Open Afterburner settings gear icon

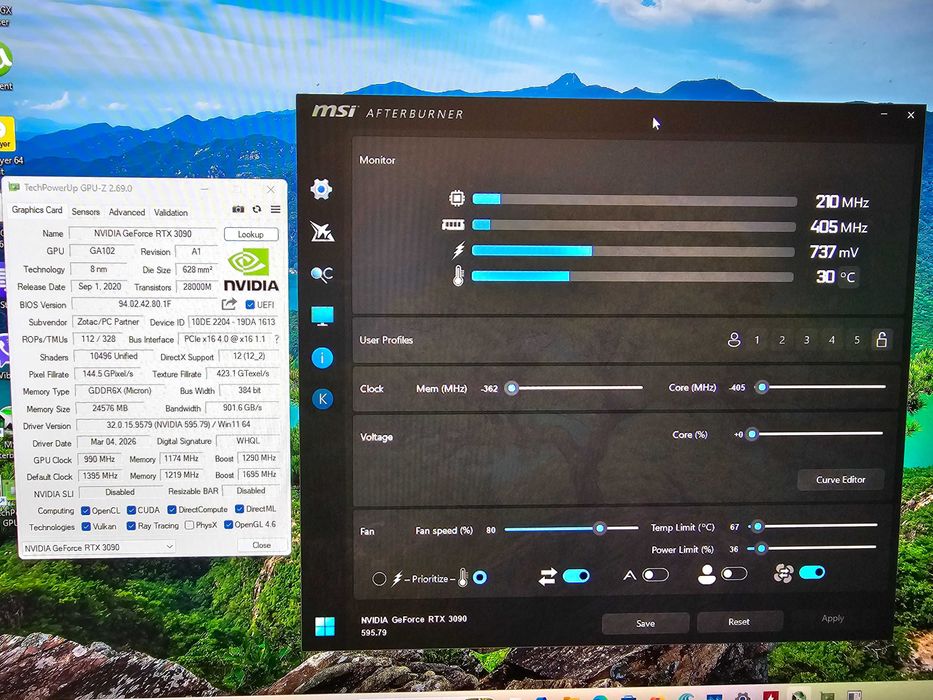[321, 189]
